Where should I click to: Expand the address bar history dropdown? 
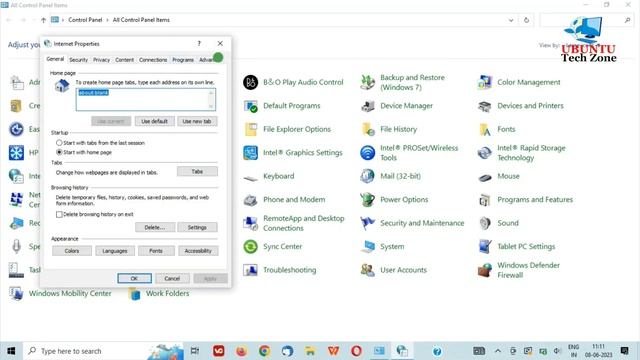point(511,20)
